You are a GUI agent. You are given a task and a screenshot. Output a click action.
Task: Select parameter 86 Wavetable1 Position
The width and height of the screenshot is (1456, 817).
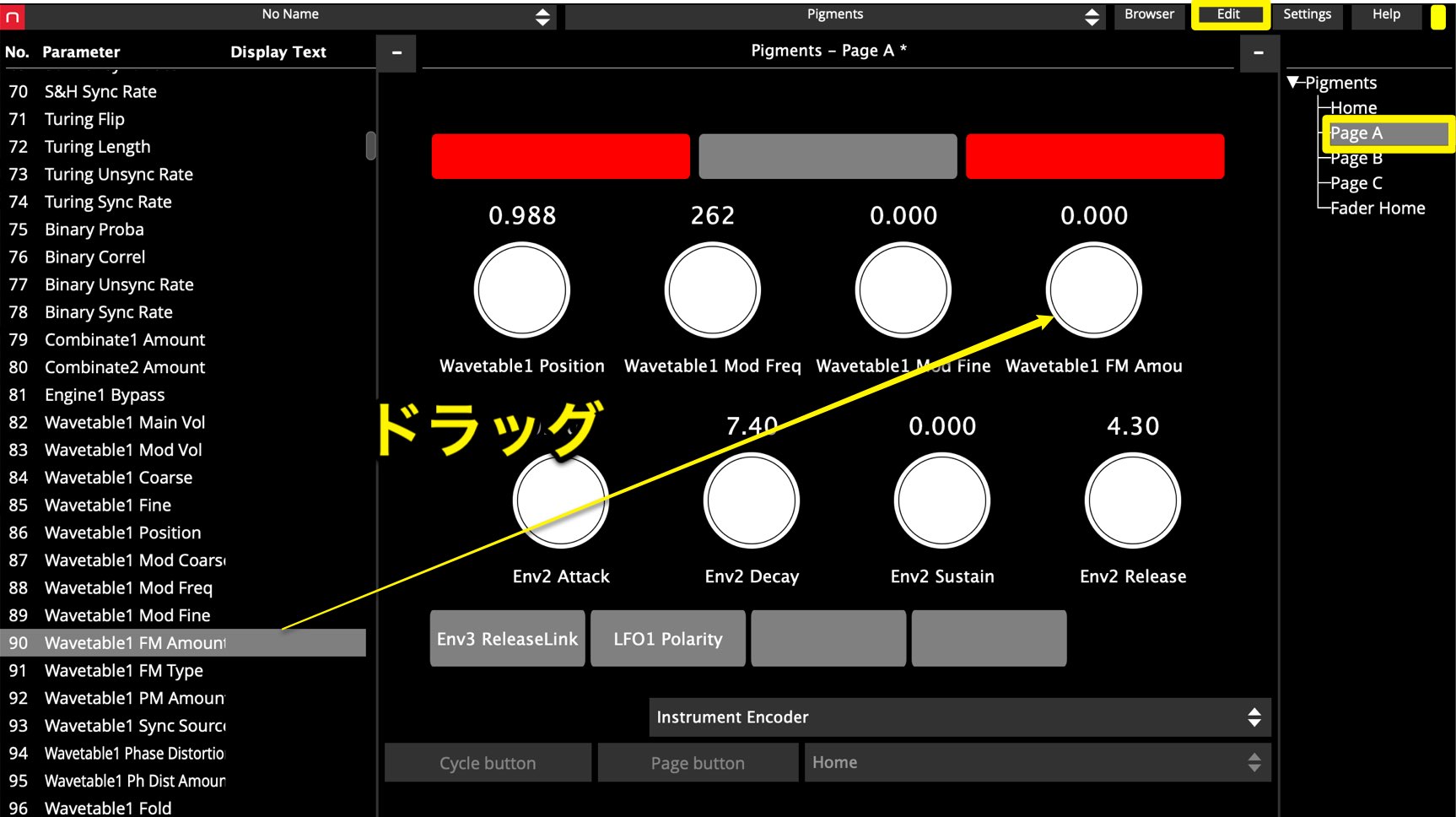point(183,533)
